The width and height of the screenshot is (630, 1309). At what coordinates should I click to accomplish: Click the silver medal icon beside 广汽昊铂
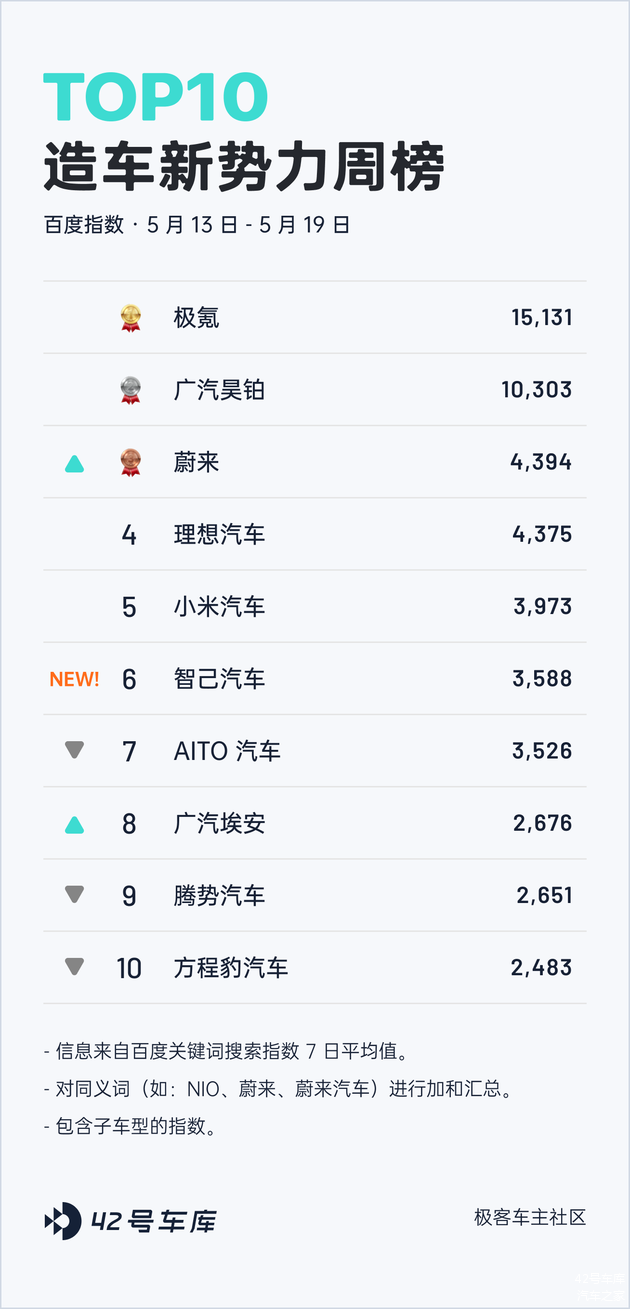pyautogui.click(x=130, y=390)
